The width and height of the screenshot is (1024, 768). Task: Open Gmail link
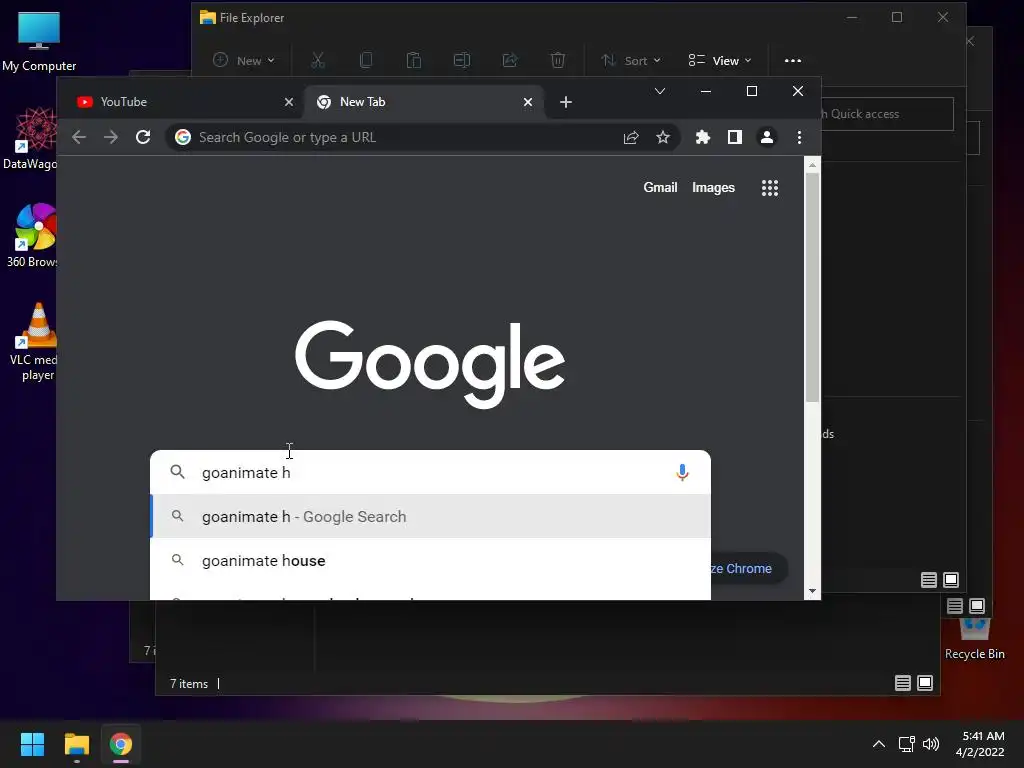[x=660, y=187]
